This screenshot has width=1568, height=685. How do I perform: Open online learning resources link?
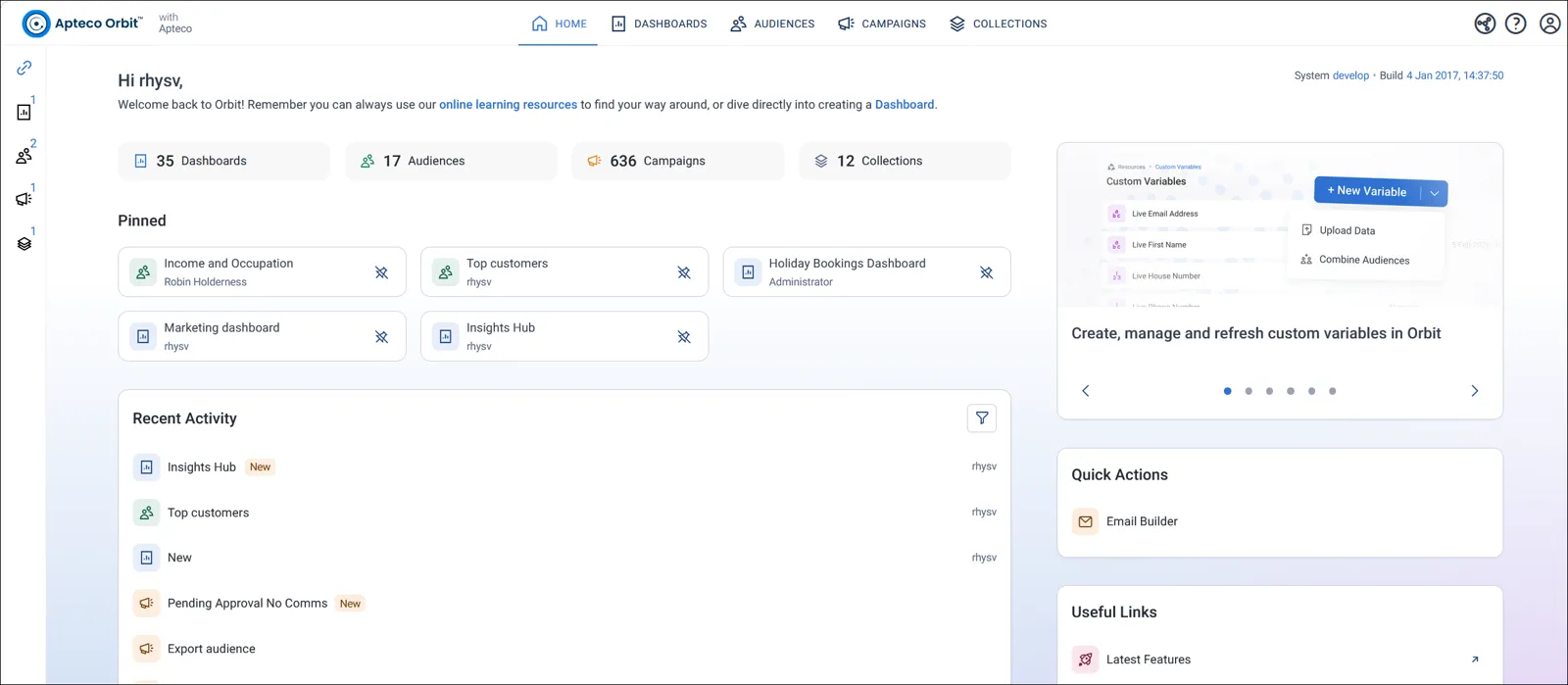pos(508,105)
